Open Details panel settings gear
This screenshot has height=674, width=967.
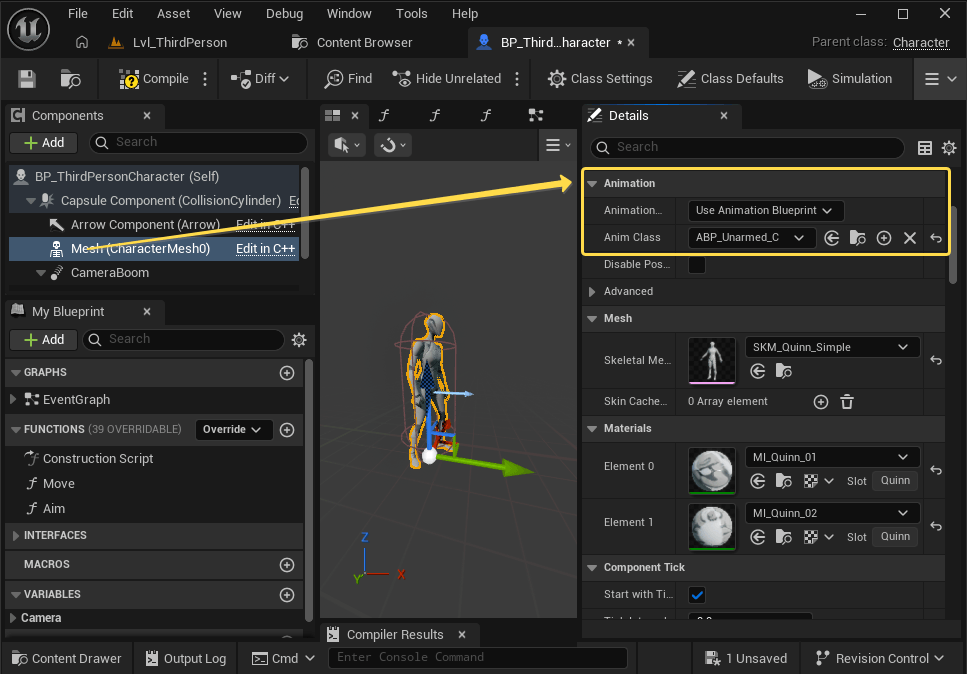coord(948,148)
